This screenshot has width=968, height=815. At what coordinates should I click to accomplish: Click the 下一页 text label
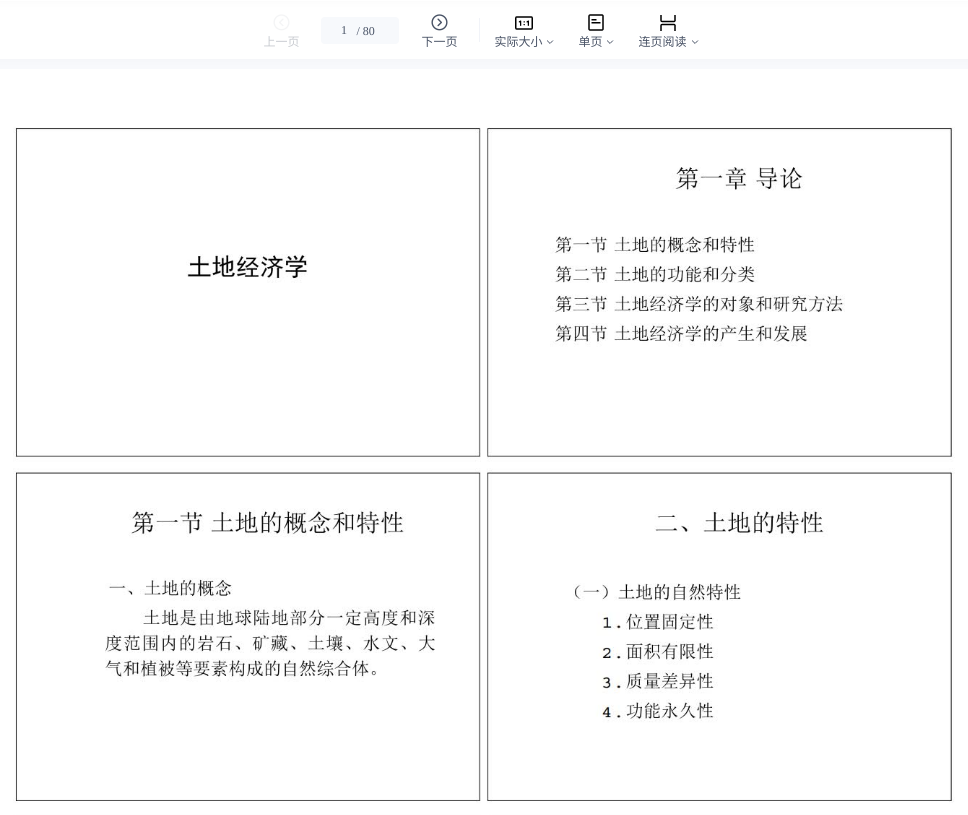439,42
